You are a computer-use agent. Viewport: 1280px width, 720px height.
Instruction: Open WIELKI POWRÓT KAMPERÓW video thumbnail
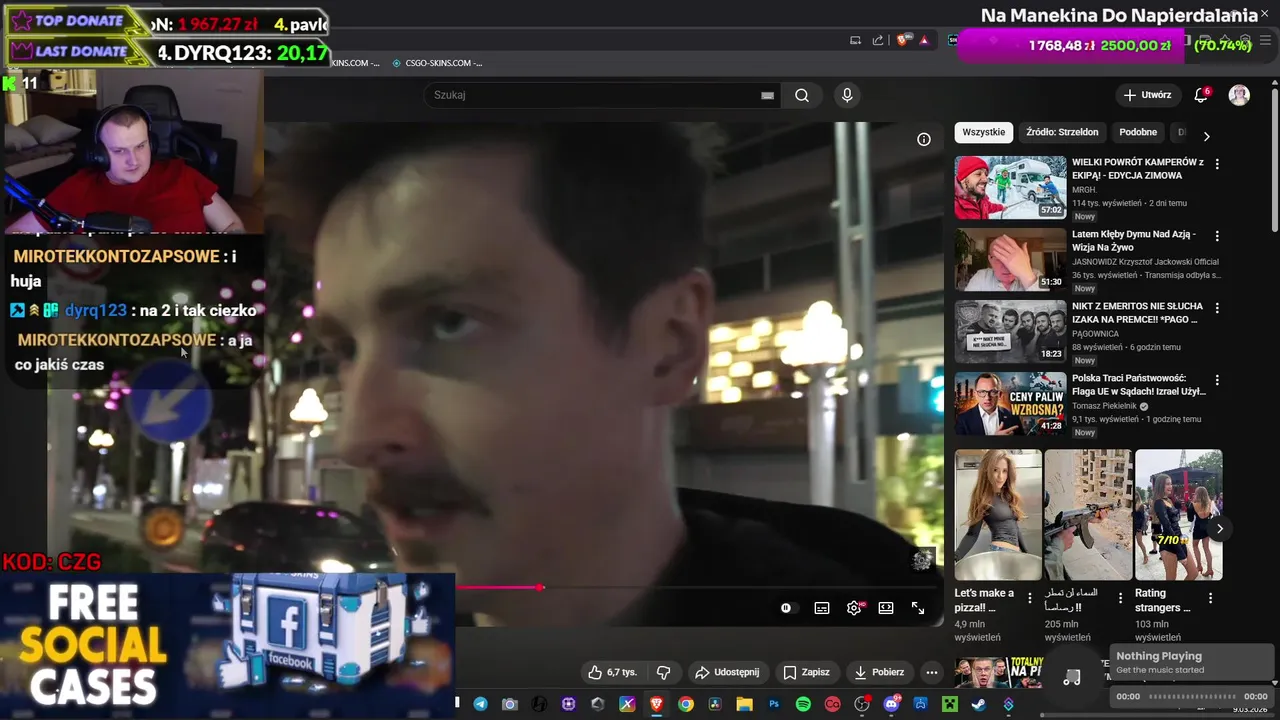1010,187
